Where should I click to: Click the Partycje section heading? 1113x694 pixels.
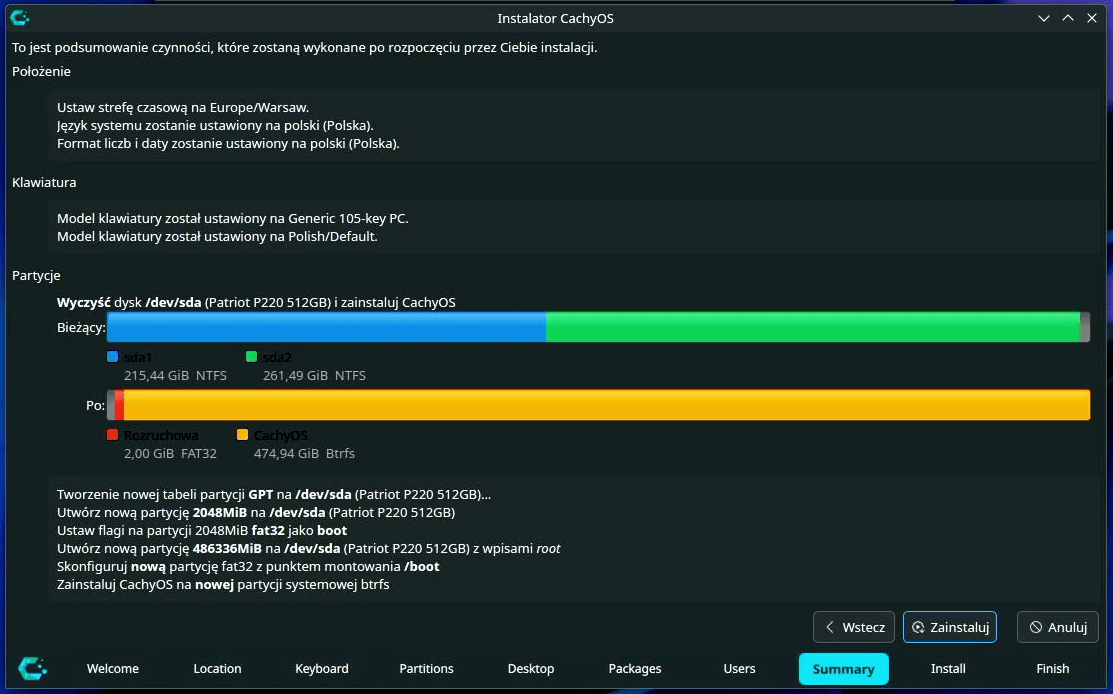(36, 275)
